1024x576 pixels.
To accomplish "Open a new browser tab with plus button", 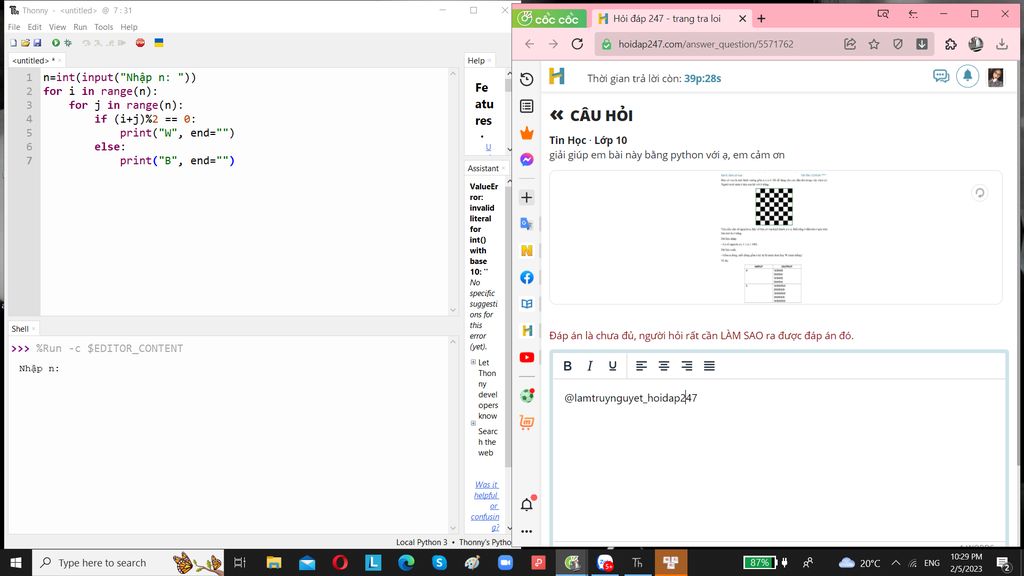I will (x=761, y=18).
